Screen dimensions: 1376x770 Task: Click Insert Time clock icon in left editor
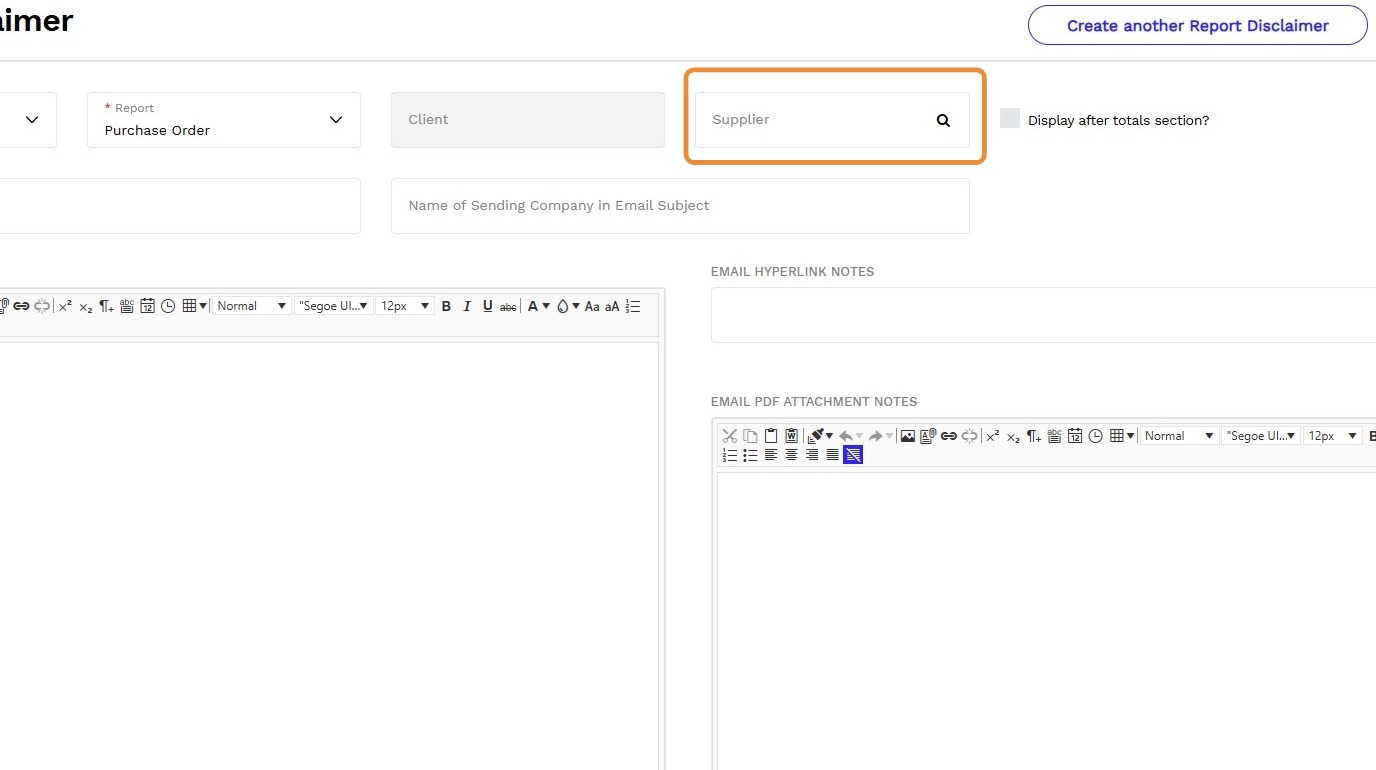[168, 306]
